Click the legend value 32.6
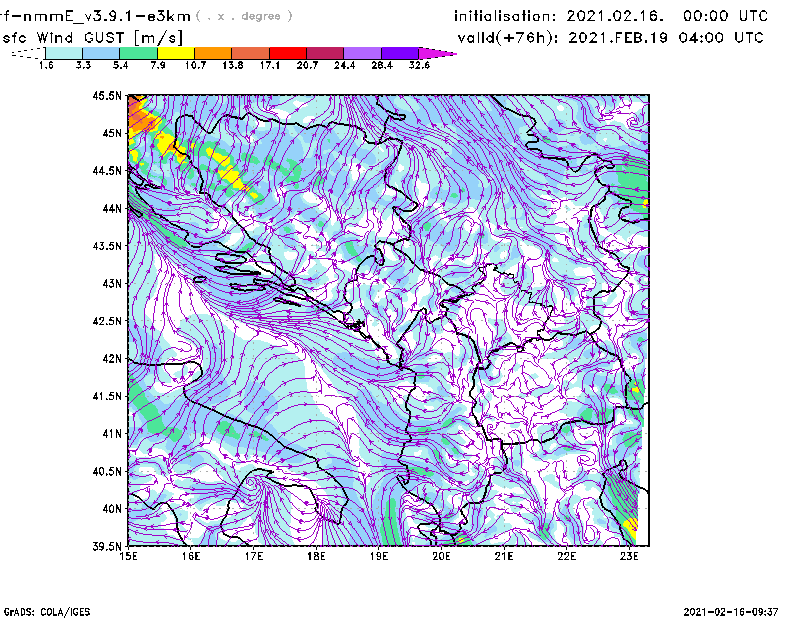Screen dimensions: 800x618 click(419, 65)
